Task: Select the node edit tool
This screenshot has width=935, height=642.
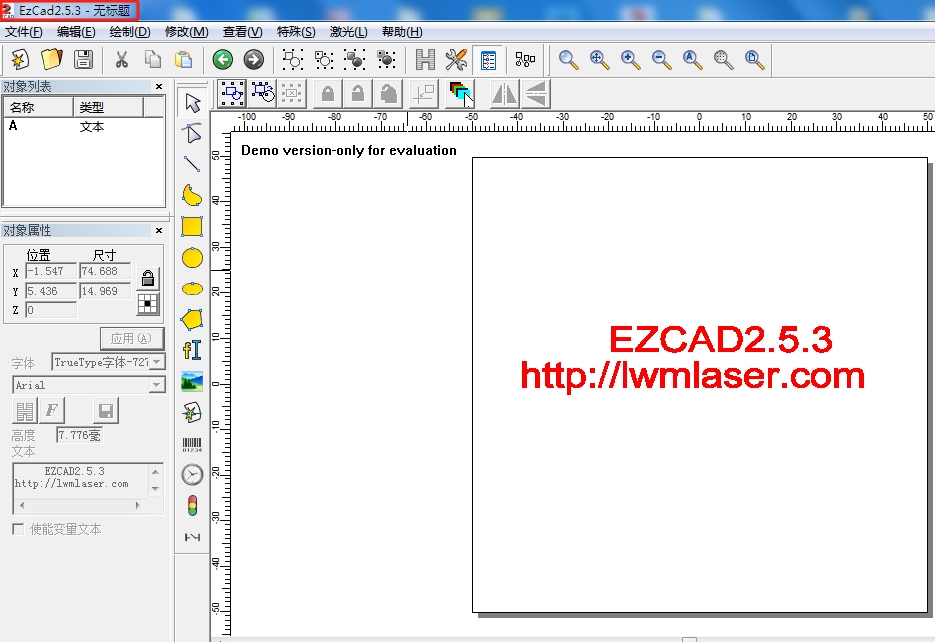Action: click(192, 133)
